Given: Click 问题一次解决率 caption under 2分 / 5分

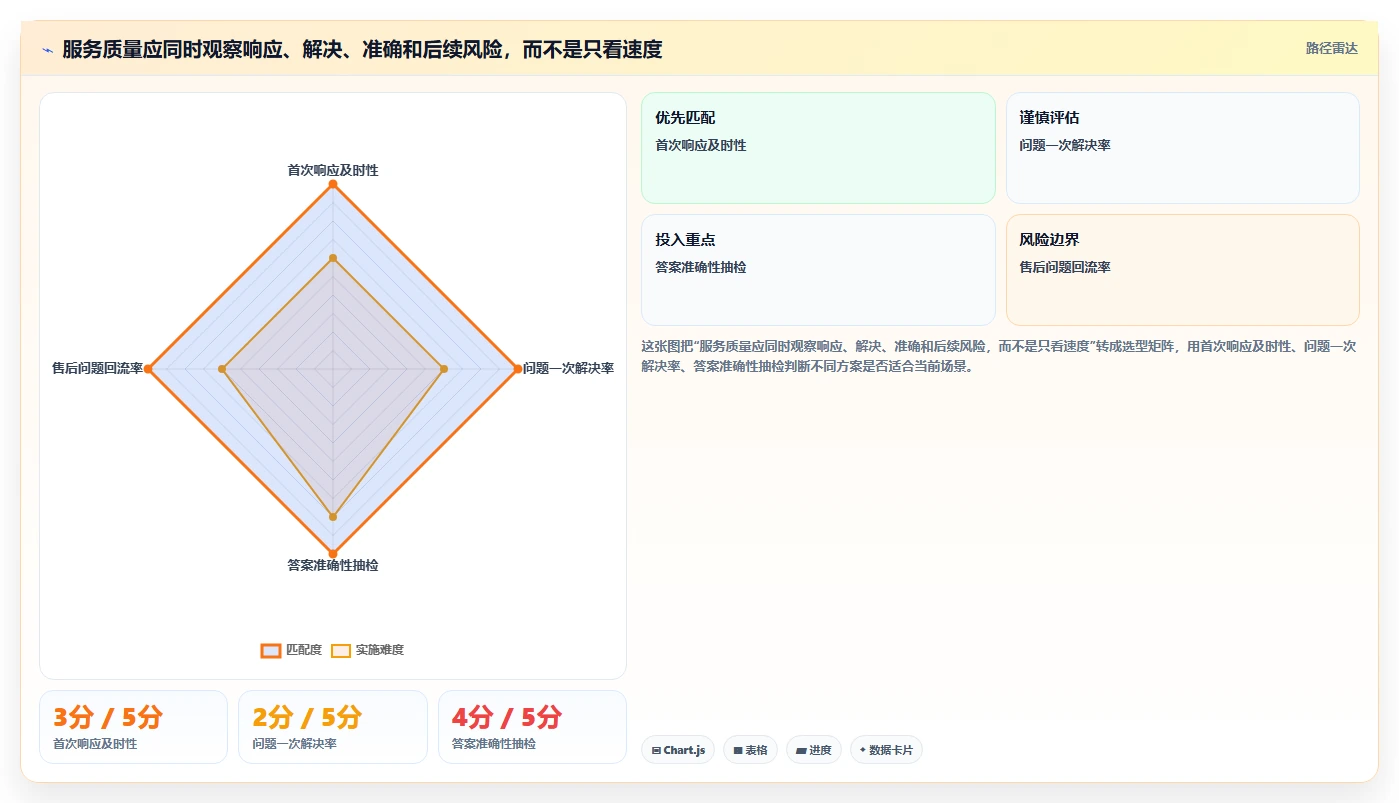Looking at the screenshot, I should (x=294, y=744).
